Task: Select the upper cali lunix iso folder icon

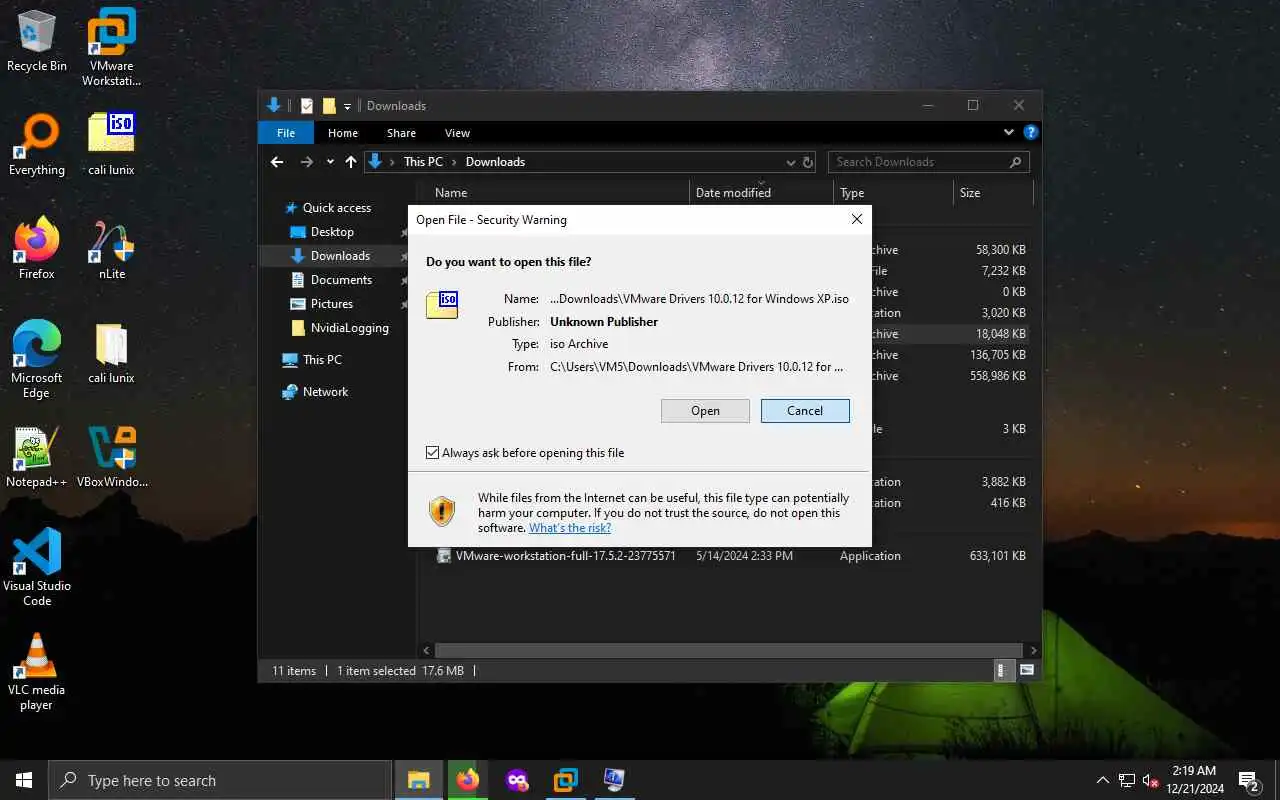Action: pyautogui.click(x=111, y=144)
